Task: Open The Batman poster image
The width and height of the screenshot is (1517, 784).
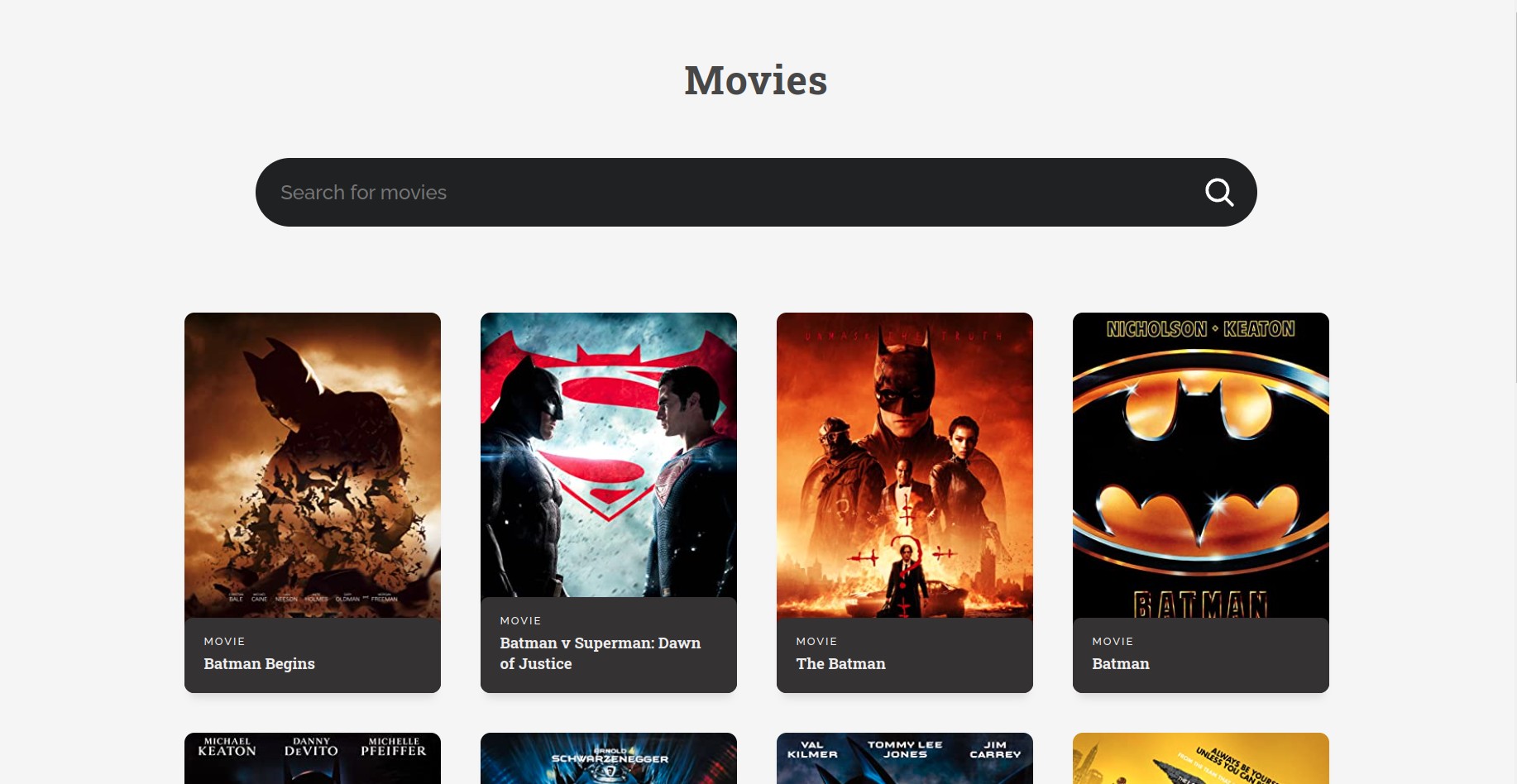Action: pos(905,465)
